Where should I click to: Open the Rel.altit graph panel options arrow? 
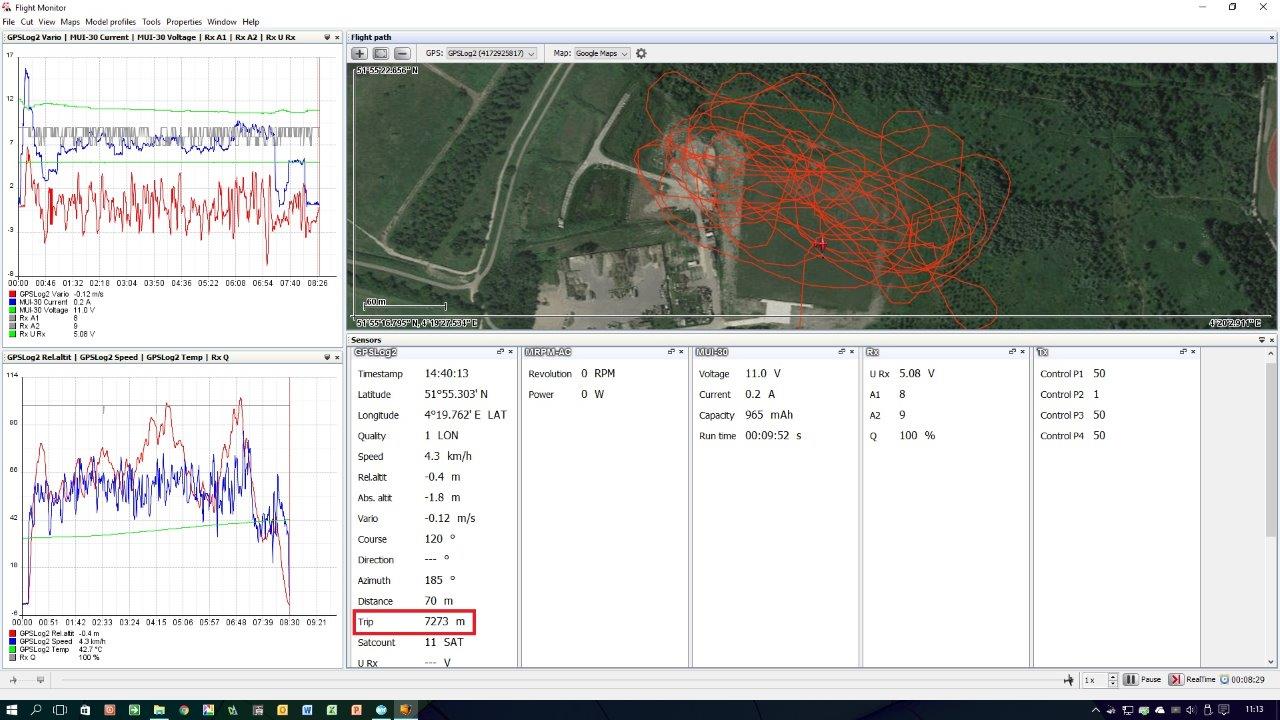326,357
